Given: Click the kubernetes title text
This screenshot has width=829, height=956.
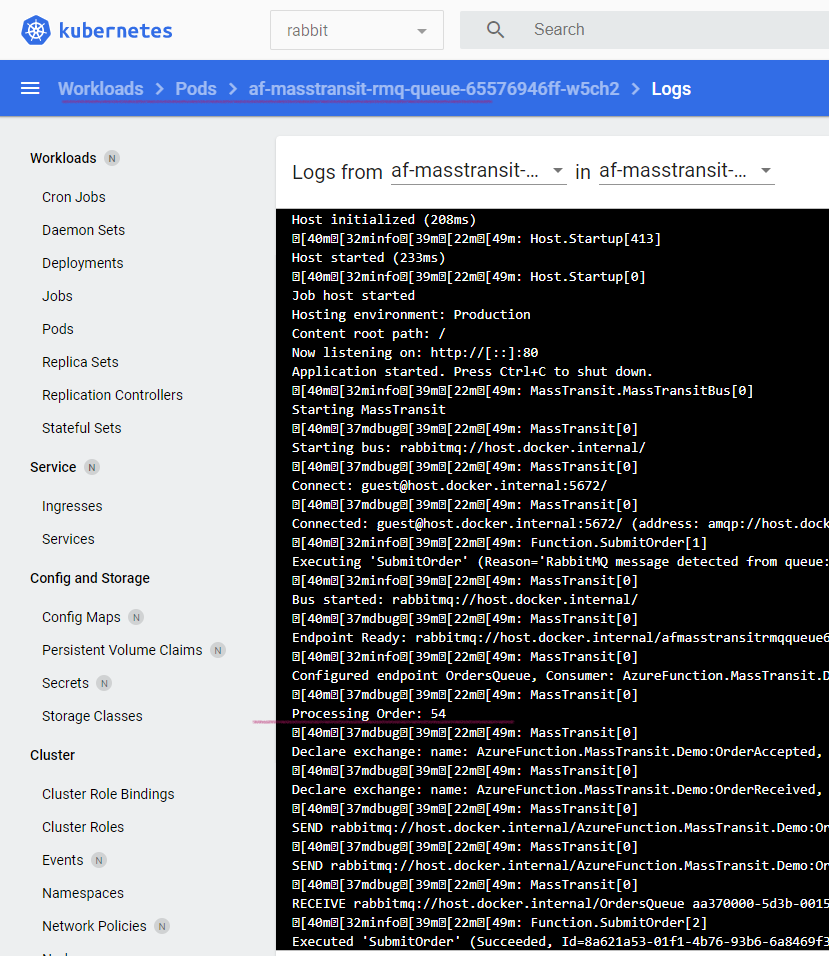Looking at the screenshot, I should click(x=116, y=30).
